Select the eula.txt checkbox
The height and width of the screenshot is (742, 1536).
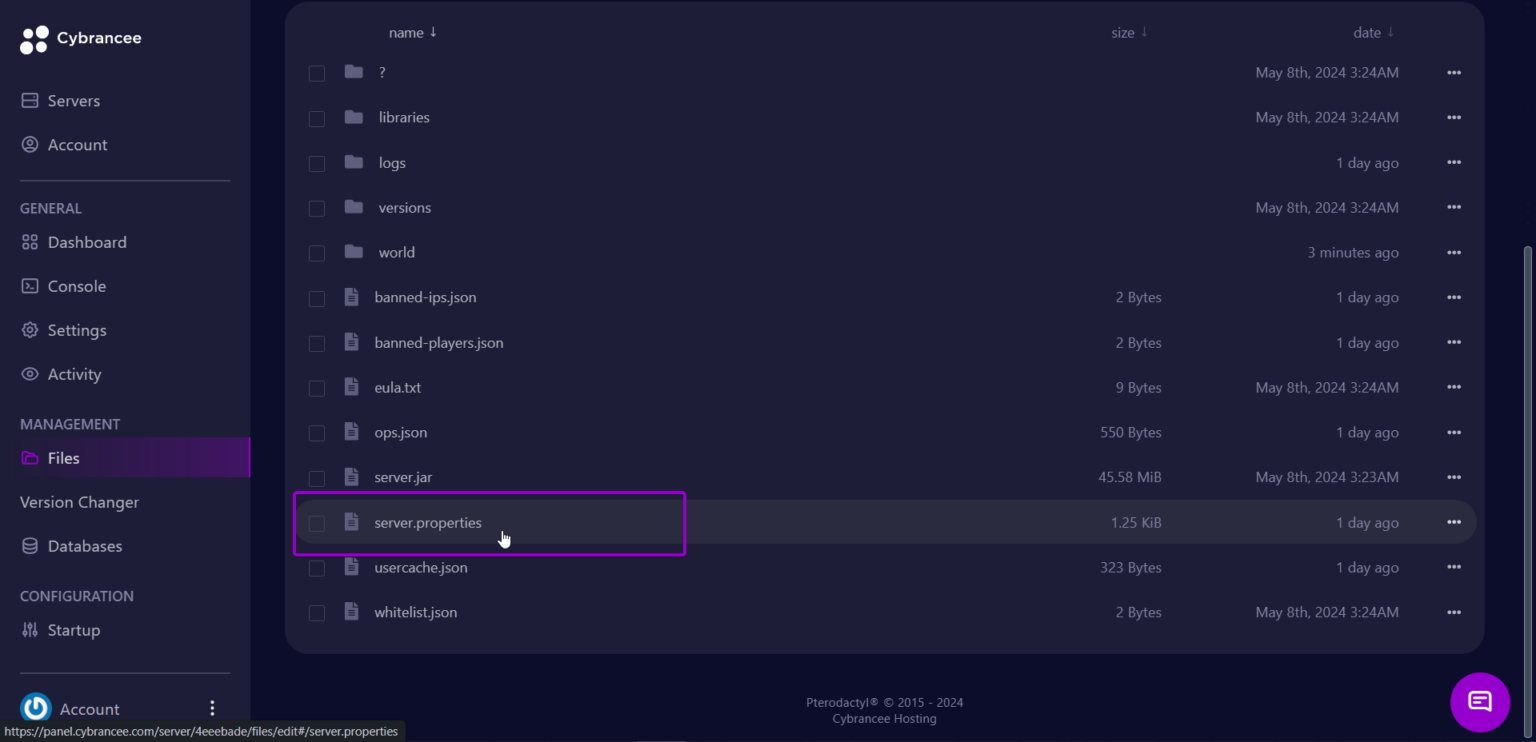tap(317, 388)
